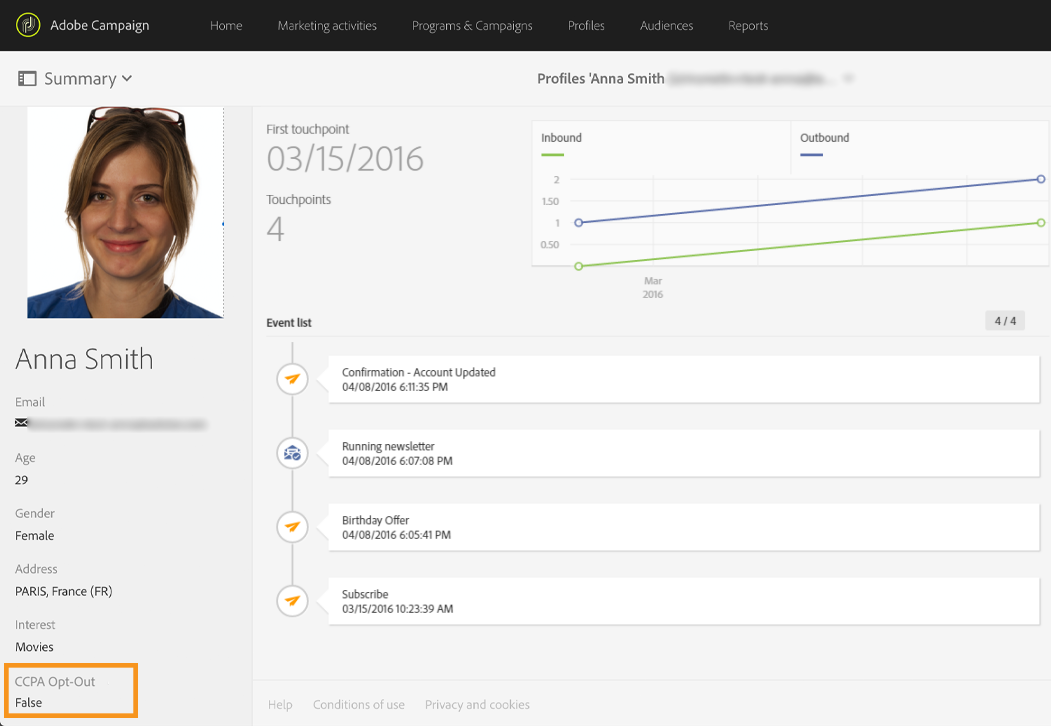Image resolution: width=1051 pixels, height=726 pixels.
Task: Click Privacy and cookies link
Action: (477, 705)
